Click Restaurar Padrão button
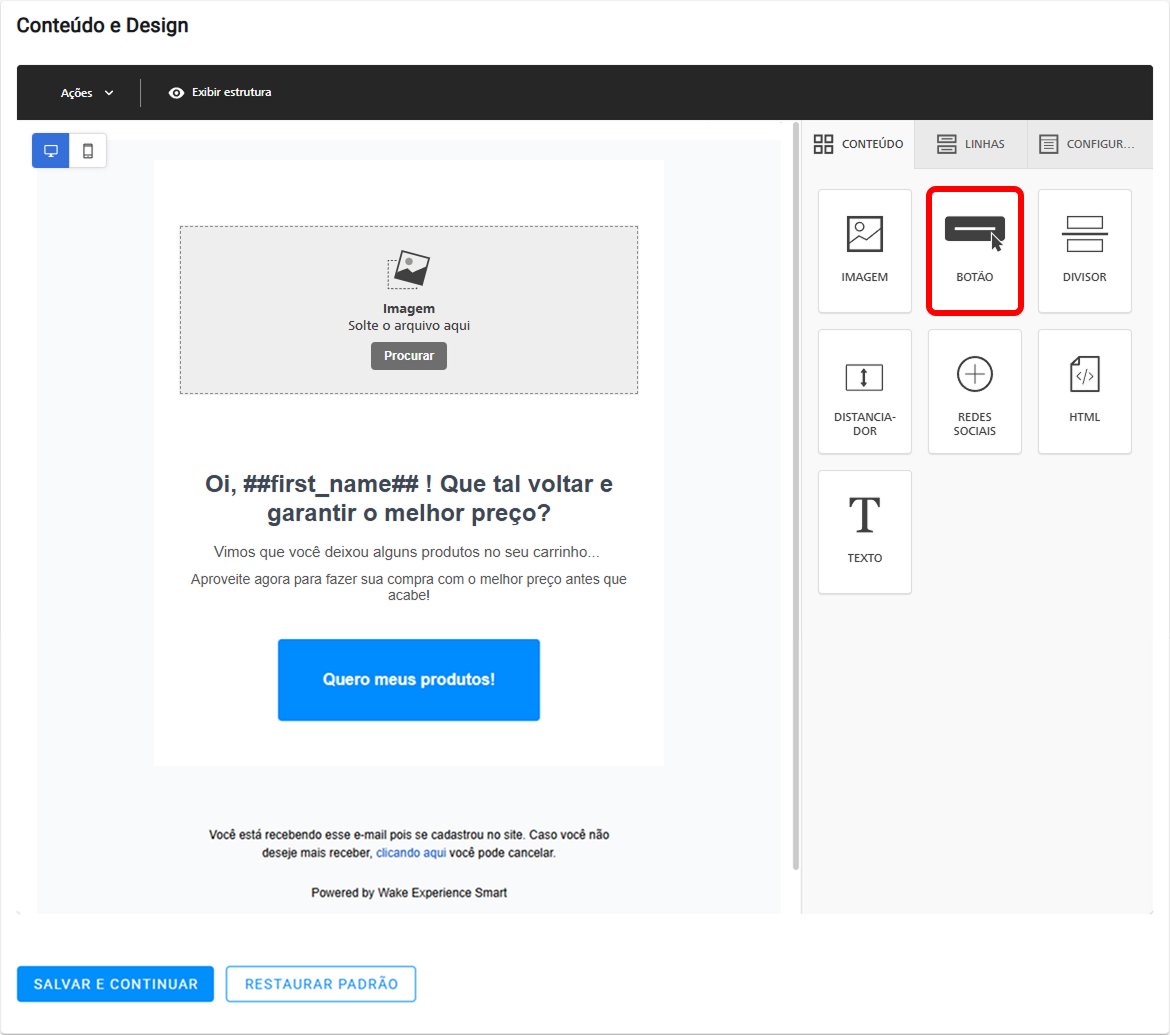The image size is (1170, 1035). (321, 984)
